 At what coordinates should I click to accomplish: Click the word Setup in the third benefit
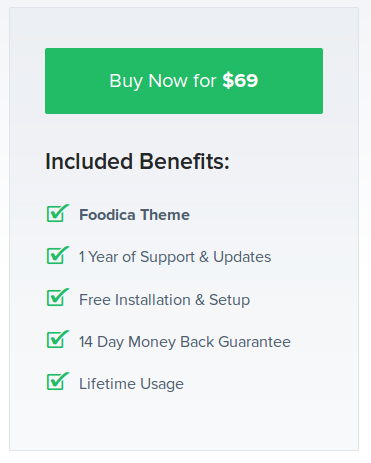(x=229, y=300)
